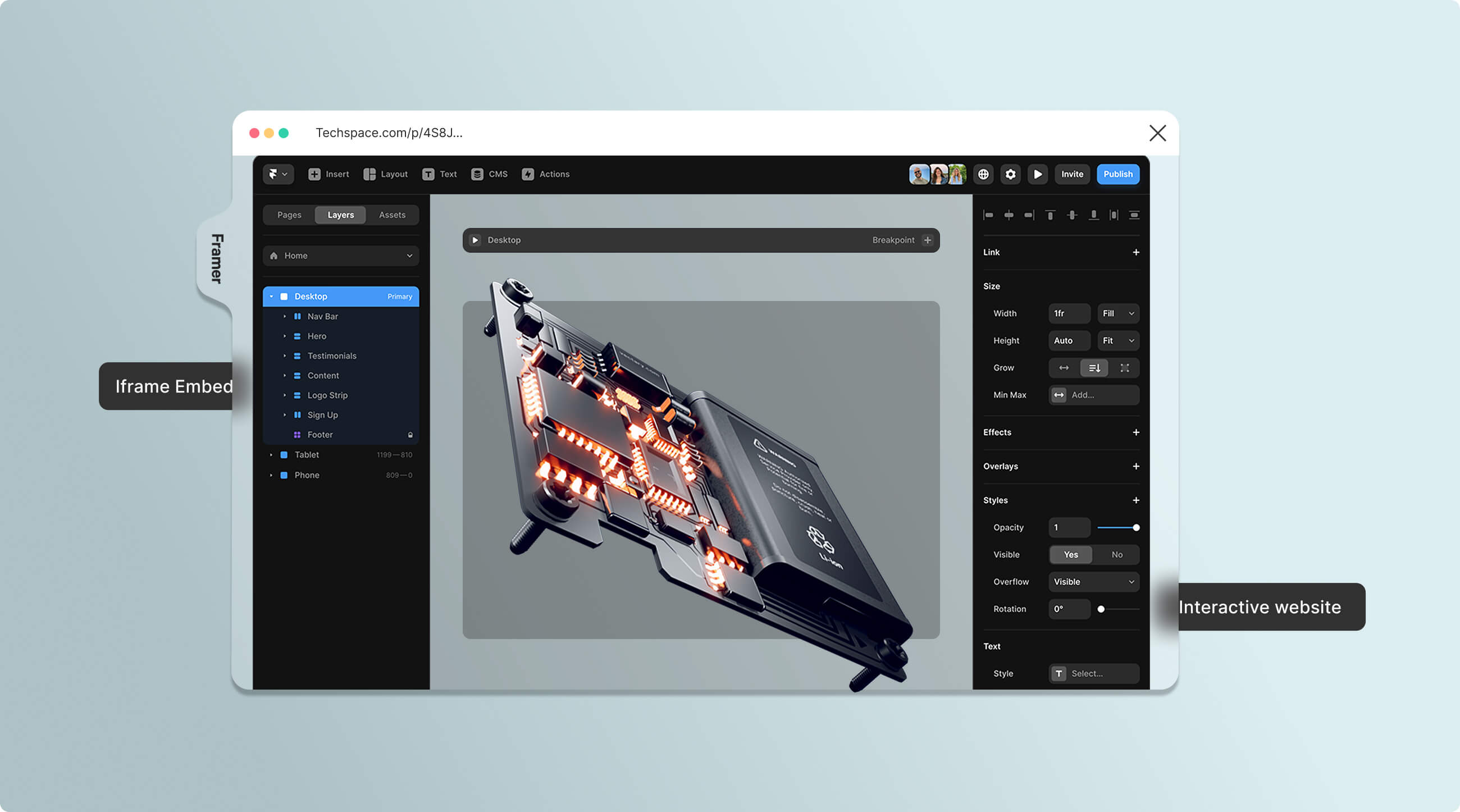The image size is (1460, 812).
Task: Open the Overflow Visible dropdown
Action: [x=1093, y=581]
